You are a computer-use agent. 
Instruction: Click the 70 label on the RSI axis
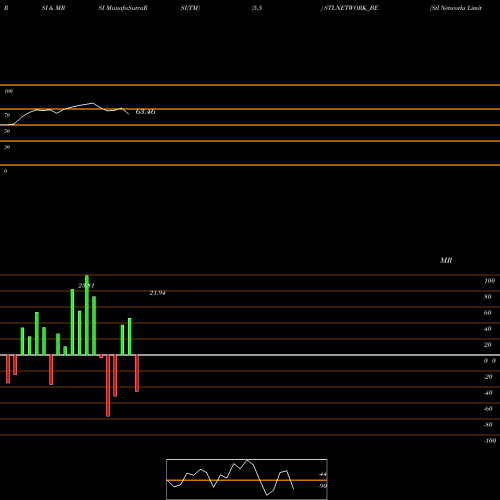point(7,115)
